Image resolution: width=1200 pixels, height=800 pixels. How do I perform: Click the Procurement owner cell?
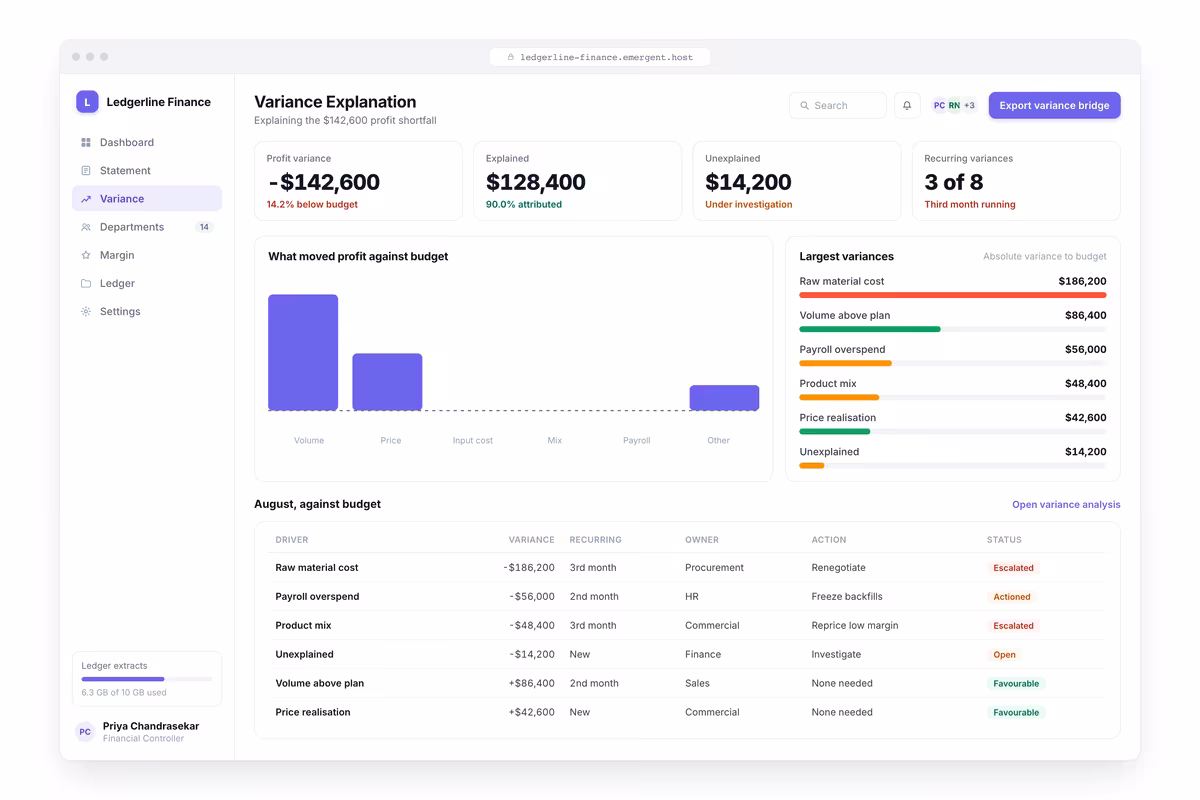click(x=714, y=568)
